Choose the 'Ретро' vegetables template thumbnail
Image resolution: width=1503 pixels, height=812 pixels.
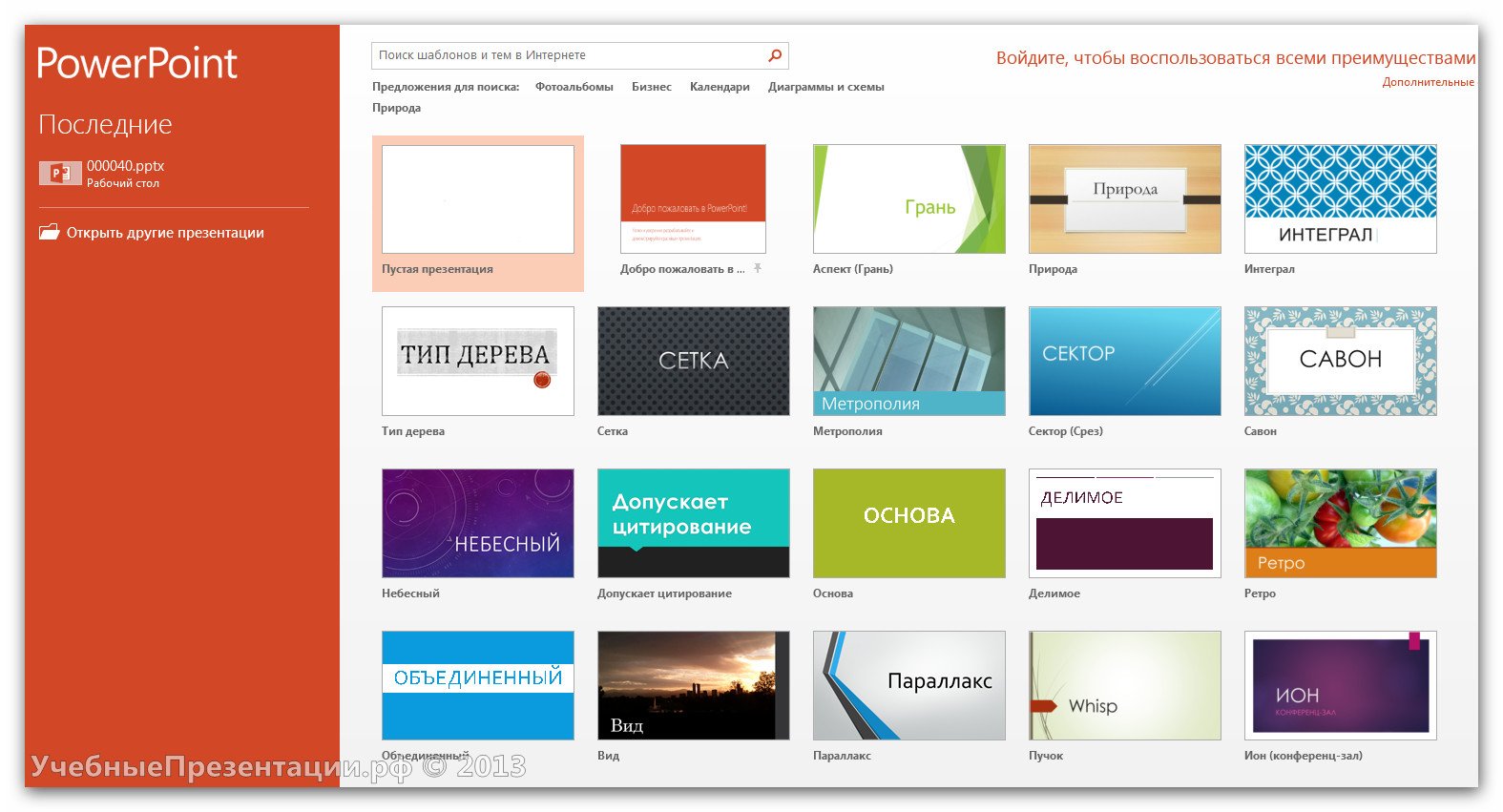(1341, 524)
